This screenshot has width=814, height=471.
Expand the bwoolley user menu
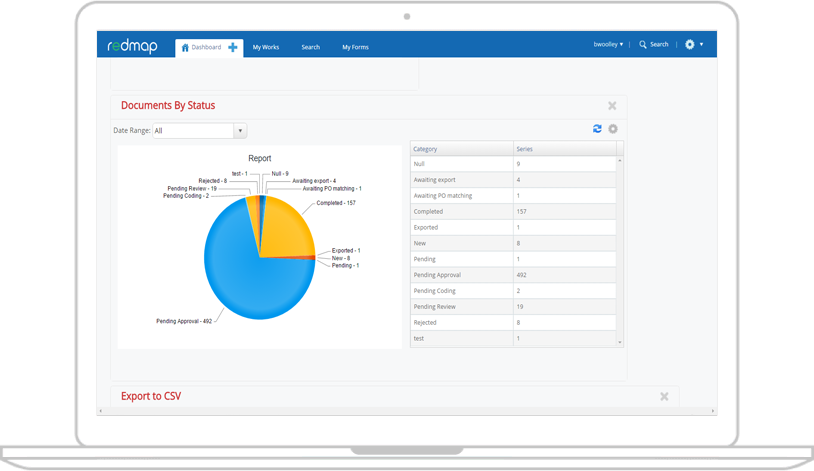click(x=608, y=45)
